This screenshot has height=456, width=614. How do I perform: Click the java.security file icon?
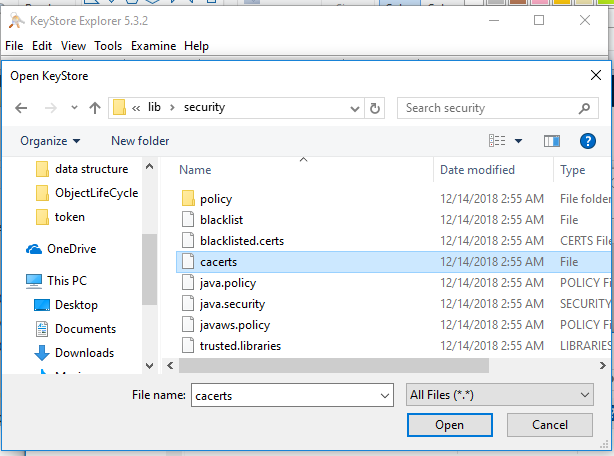pyautogui.click(x=188, y=304)
